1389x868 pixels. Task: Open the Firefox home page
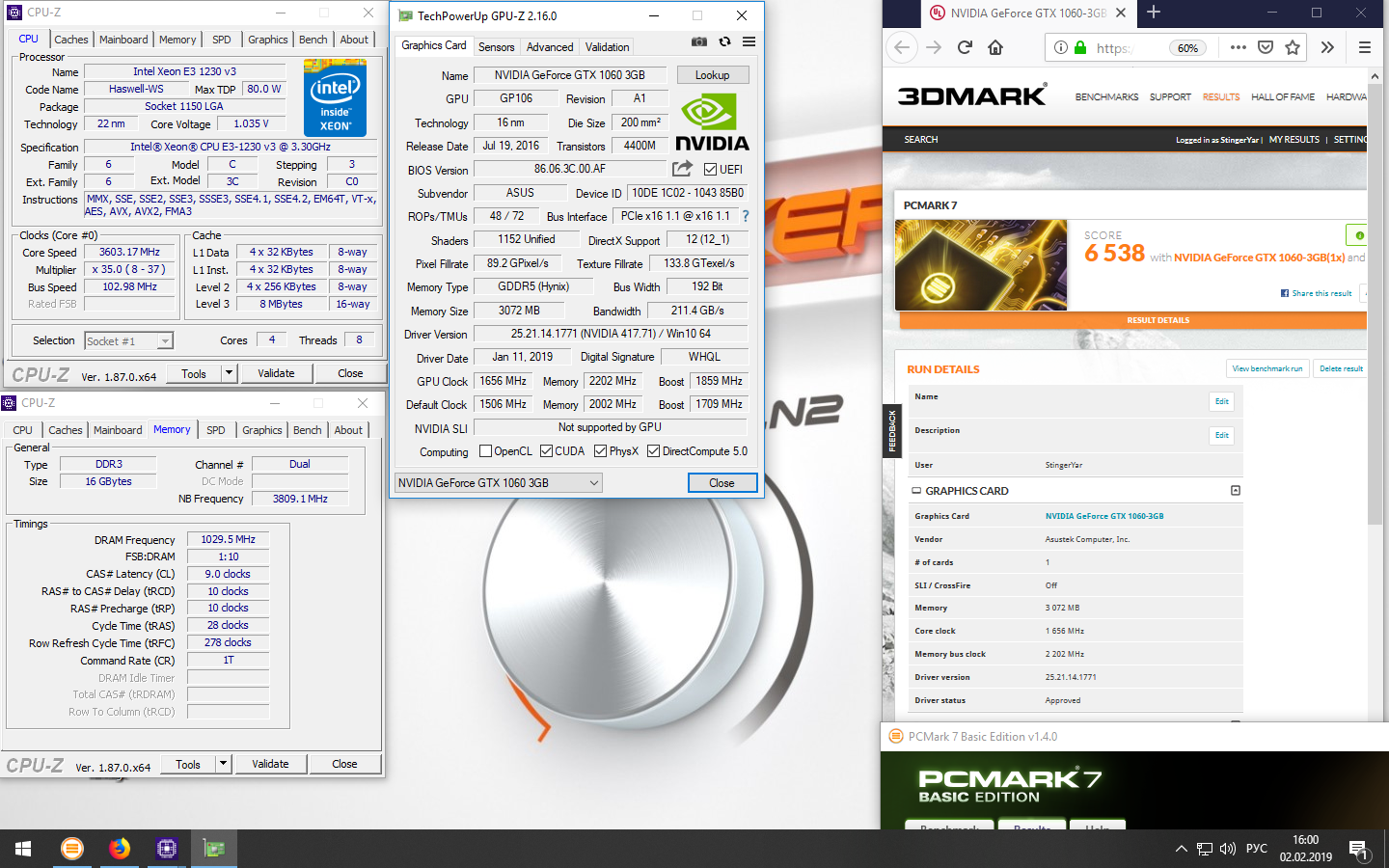click(995, 47)
